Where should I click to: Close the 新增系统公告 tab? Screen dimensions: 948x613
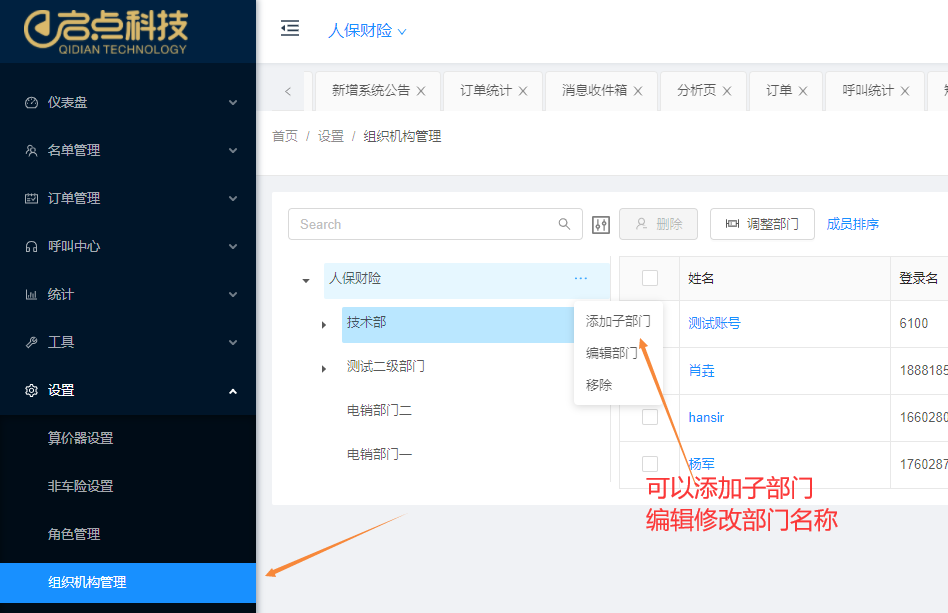tap(421, 91)
